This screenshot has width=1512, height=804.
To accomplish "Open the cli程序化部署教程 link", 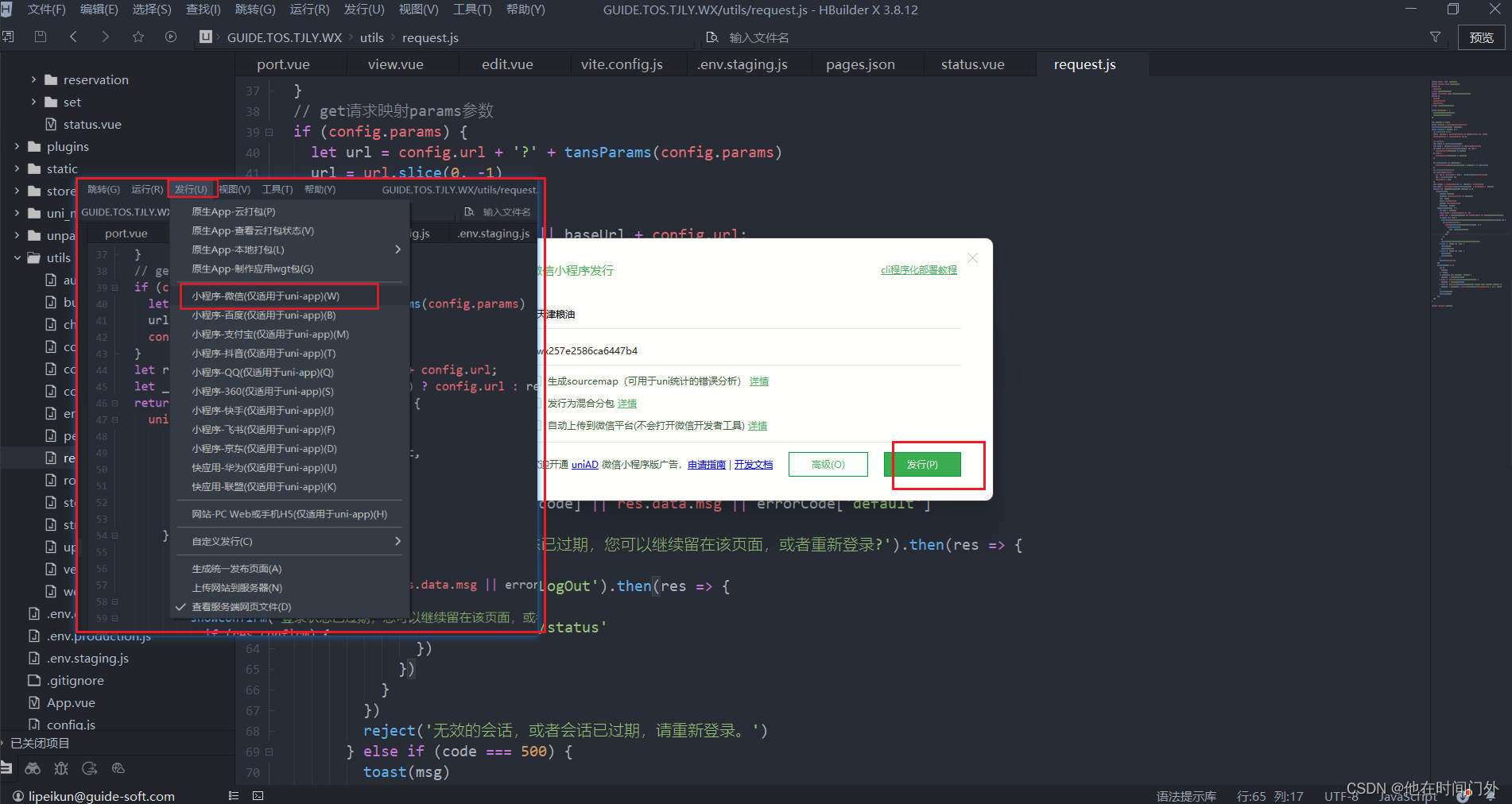I will [918, 270].
